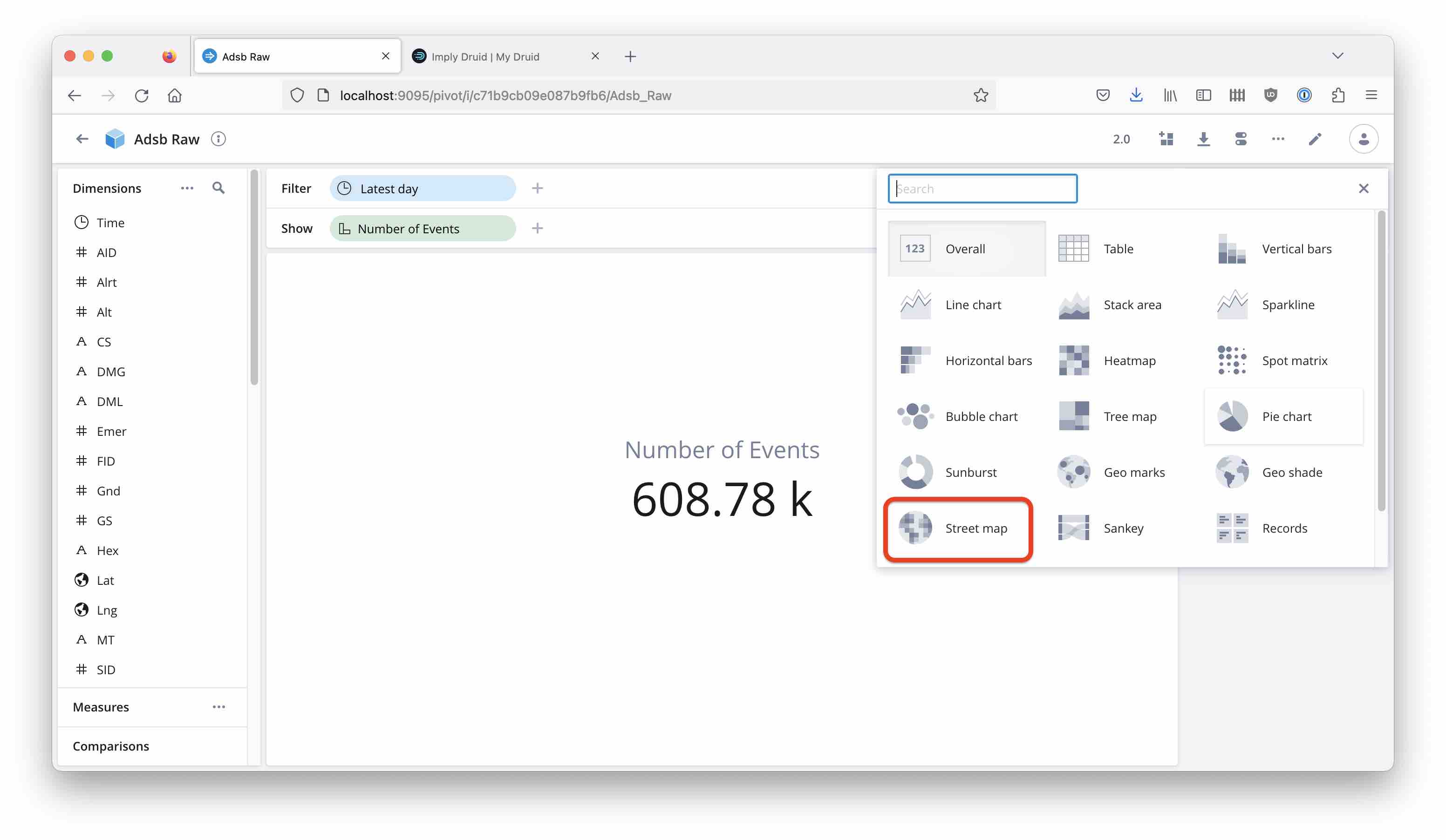
Task: Click the pencil edit icon
Action: [1315, 139]
